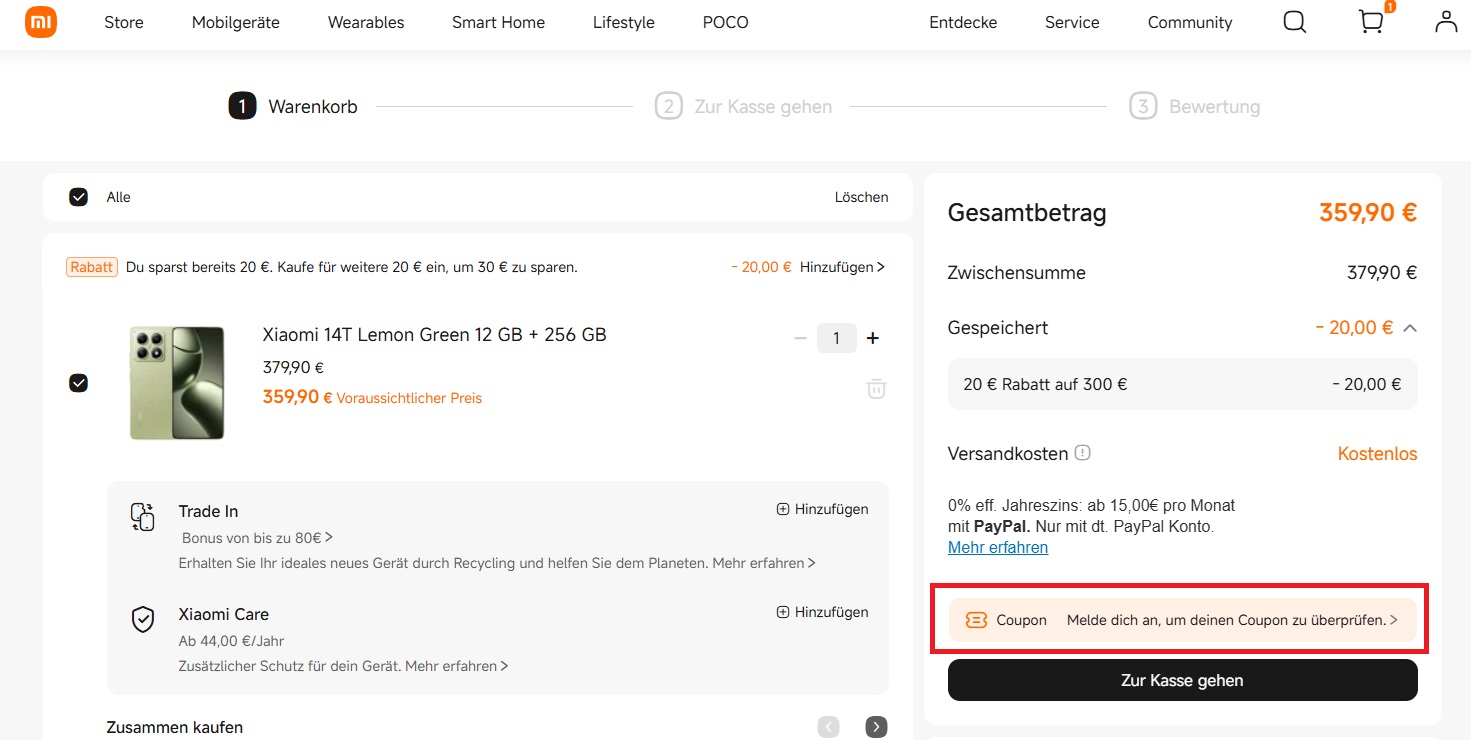Decrease quantity with minus button
The image size is (1471, 740).
(x=800, y=338)
